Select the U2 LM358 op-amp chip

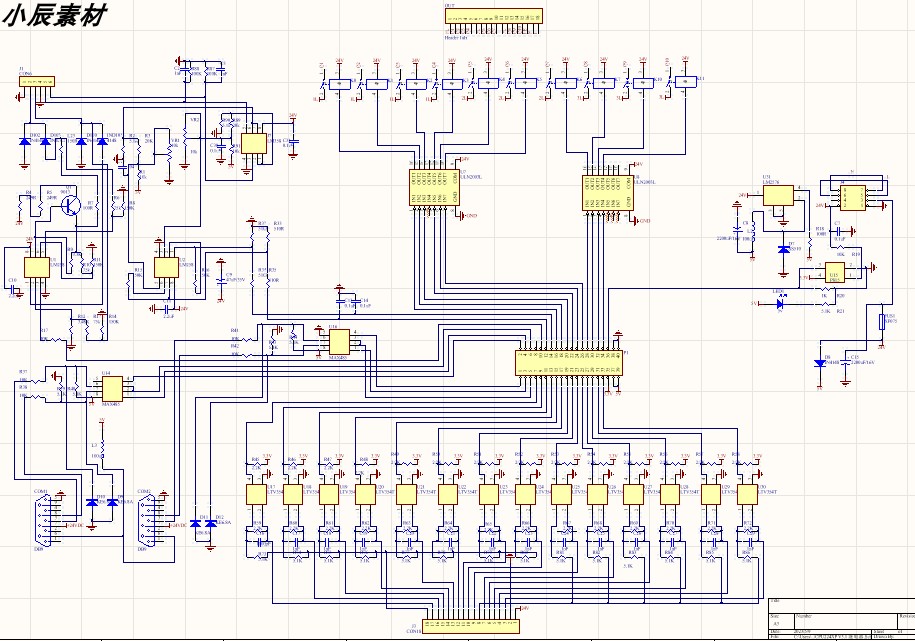pyautogui.click(x=166, y=267)
